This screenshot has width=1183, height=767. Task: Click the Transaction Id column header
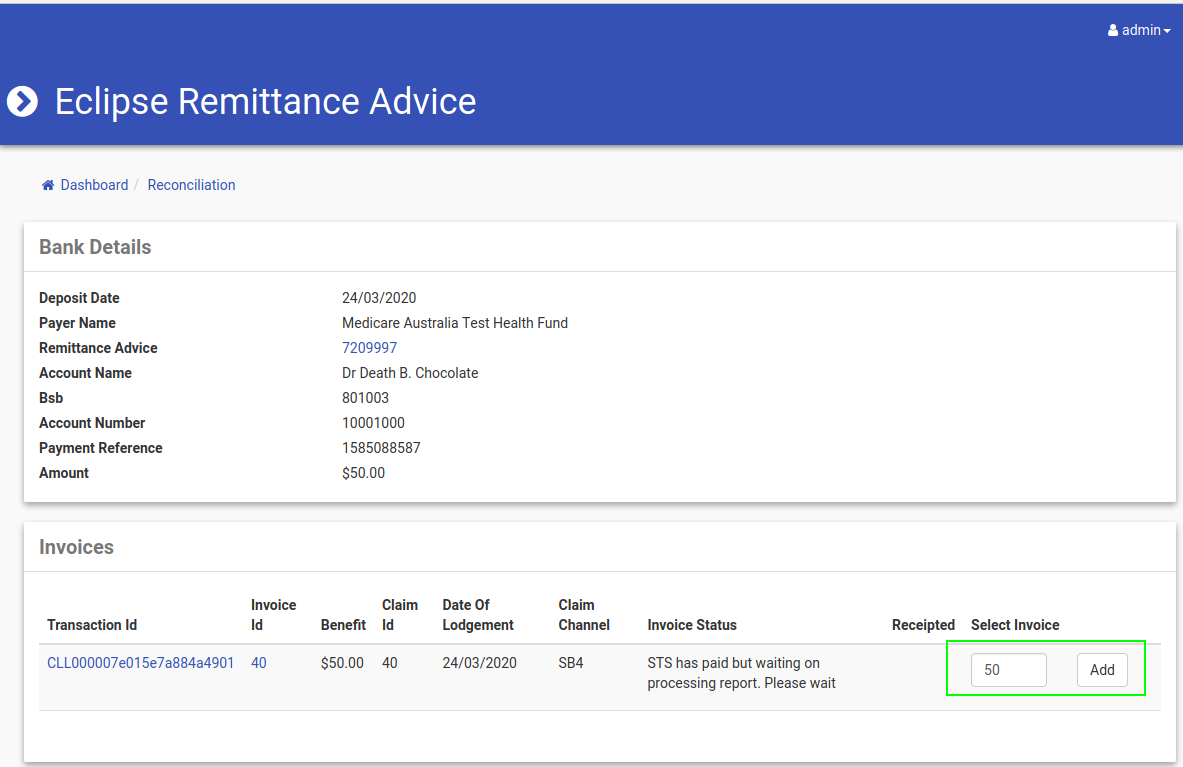point(92,625)
